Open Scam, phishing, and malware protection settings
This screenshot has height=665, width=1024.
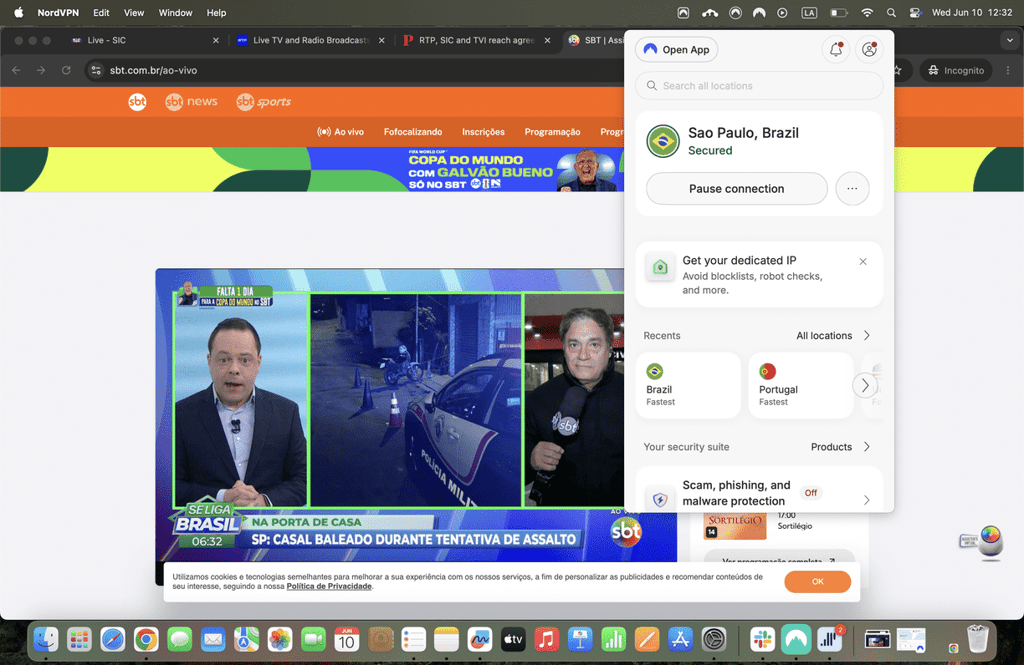759,493
